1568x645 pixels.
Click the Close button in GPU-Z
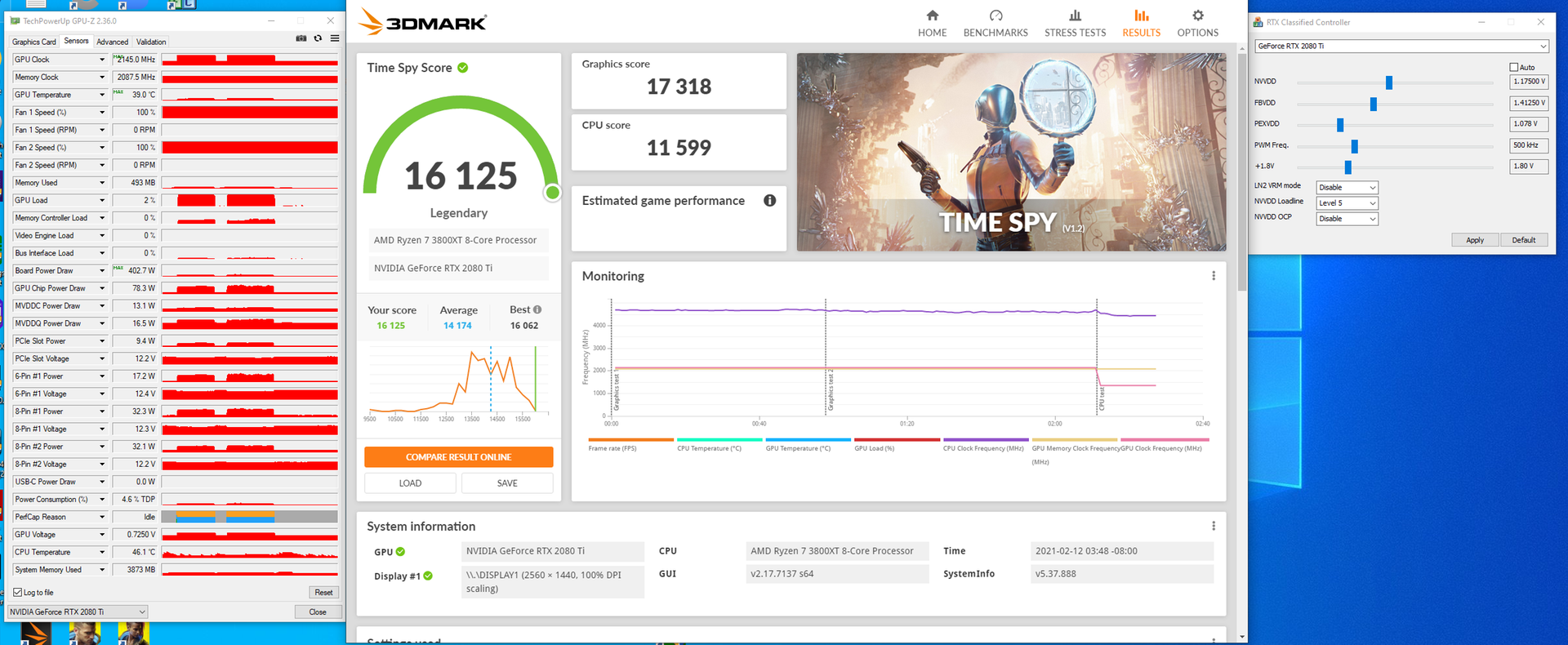coord(318,612)
